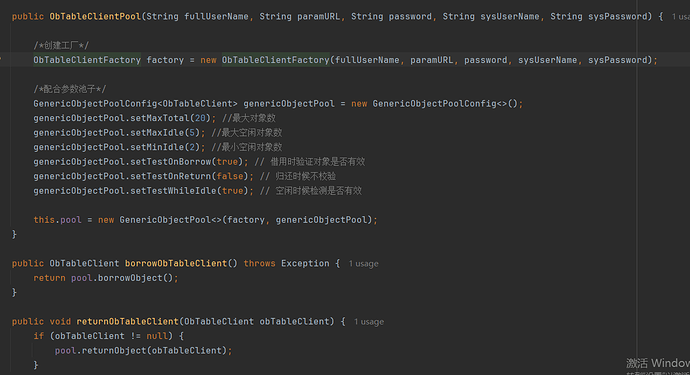
Task: Click the setMaxIdle method call
Action: (157, 132)
